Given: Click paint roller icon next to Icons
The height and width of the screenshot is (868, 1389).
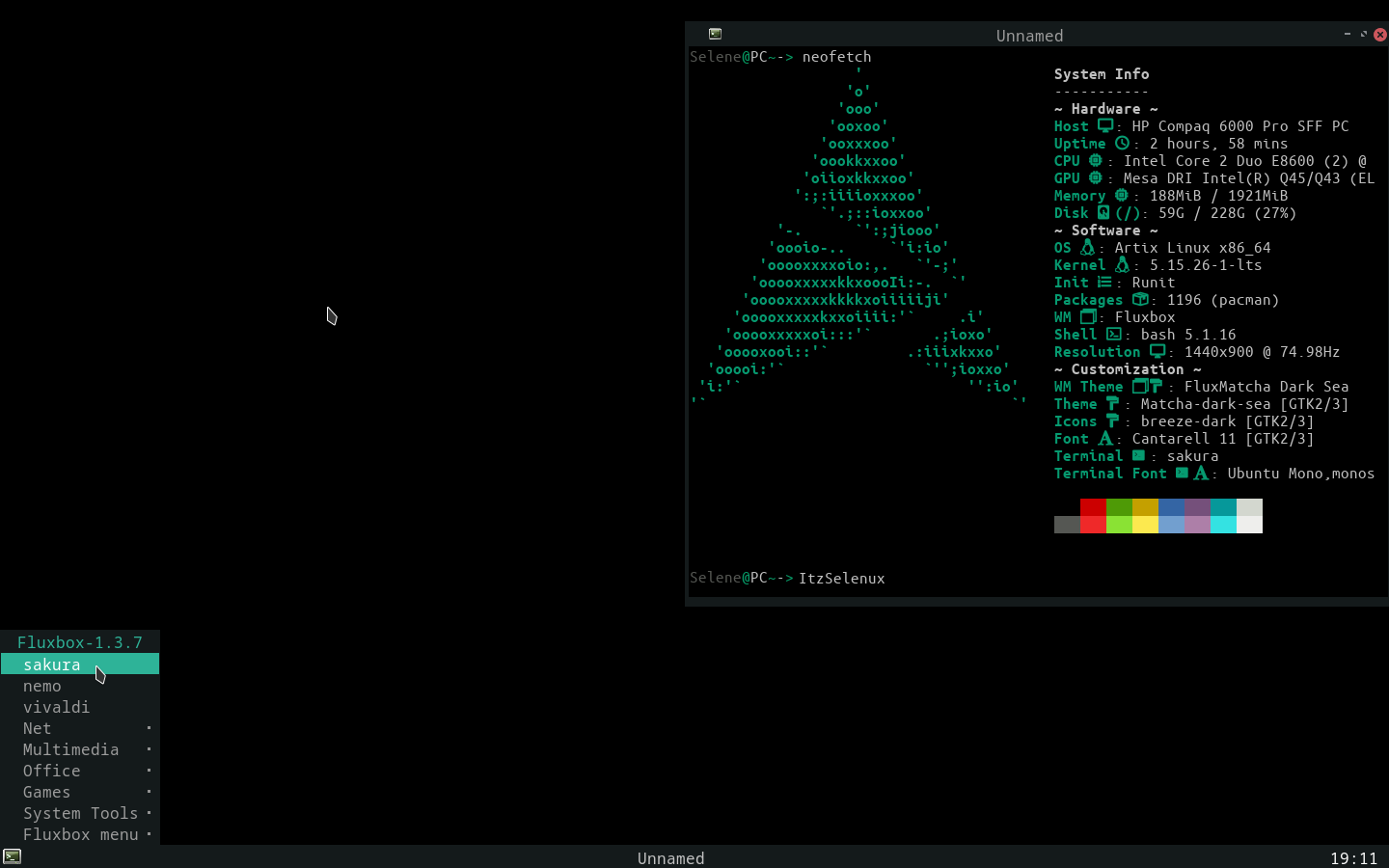Looking at the screenshot, I should pyautogui.click(x=1112, y=420).
